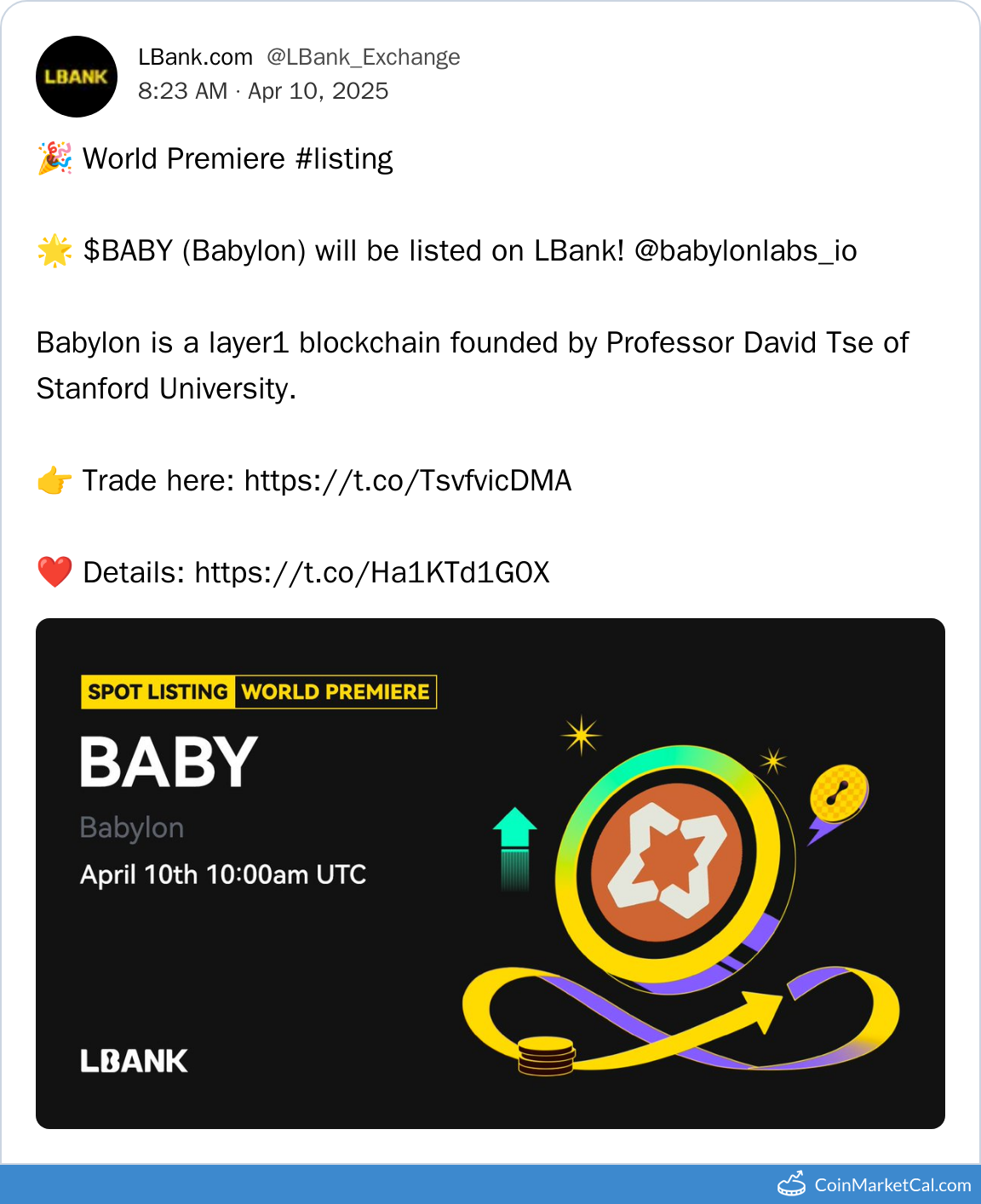Open the LBank.com display name
Screen dimensions: 981x1204
(195, 57)
